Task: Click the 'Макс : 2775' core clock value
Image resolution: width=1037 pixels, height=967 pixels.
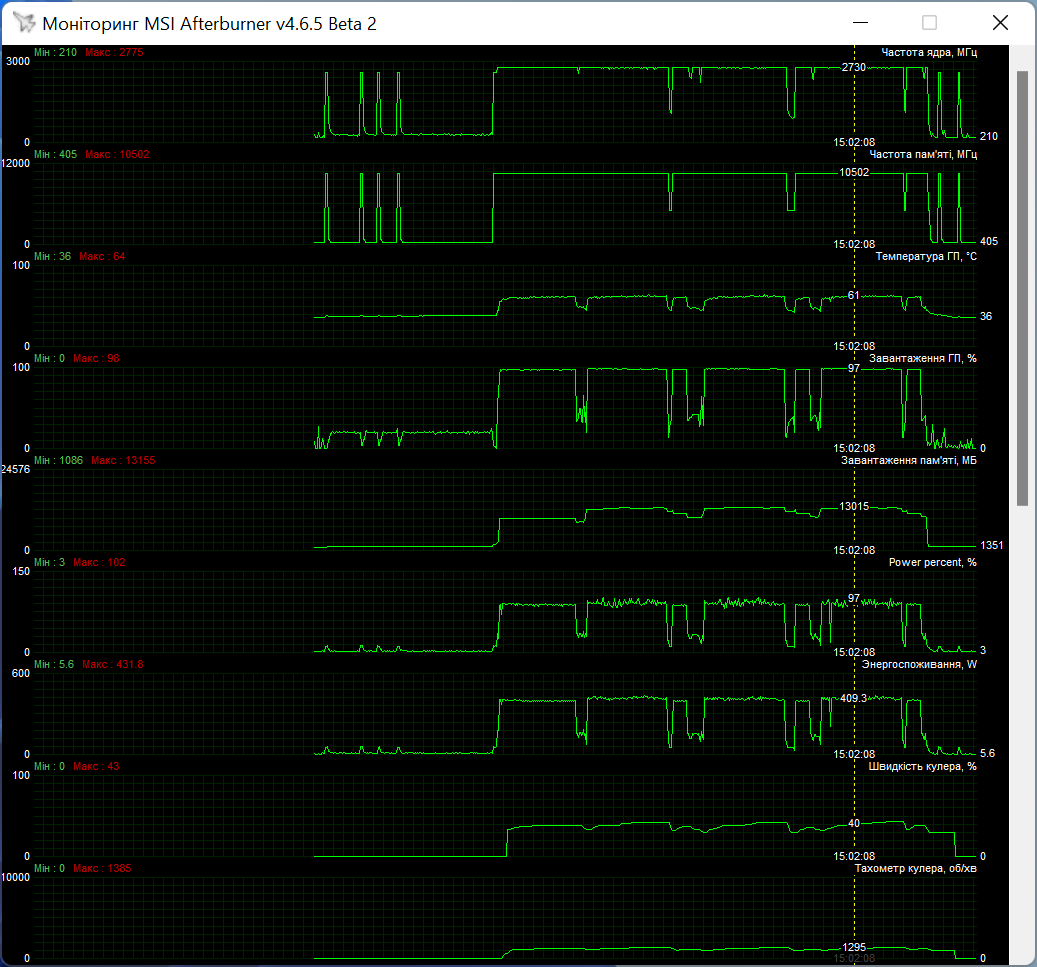Action: [x=114, y=52]
